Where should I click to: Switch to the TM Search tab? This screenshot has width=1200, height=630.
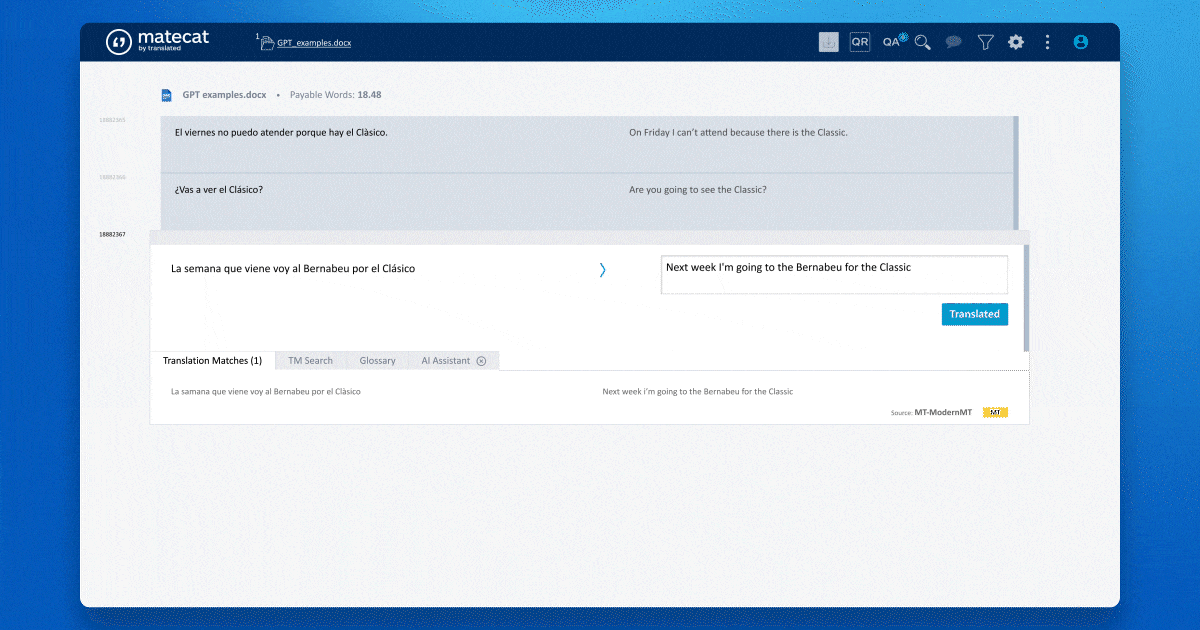[310, 361]
